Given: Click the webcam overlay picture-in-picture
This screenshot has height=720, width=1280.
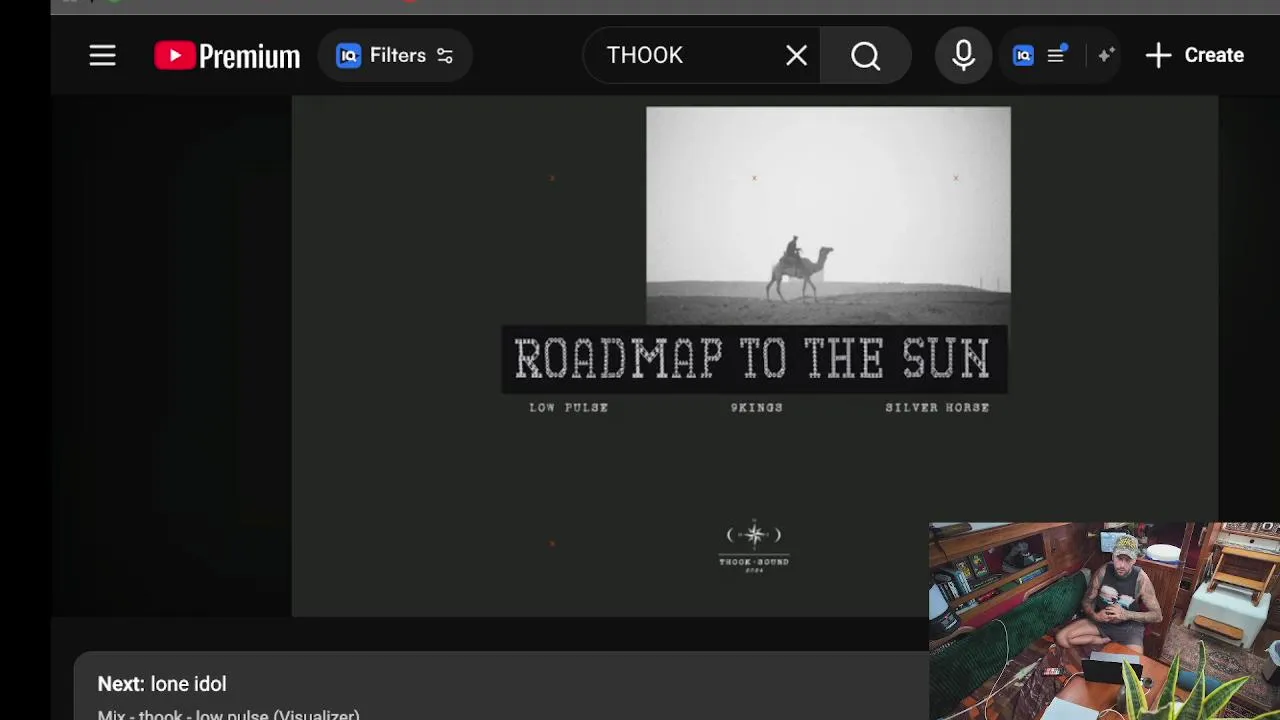Looking at the screenshot, I should pyautogui.click(x=1104, y=621).
